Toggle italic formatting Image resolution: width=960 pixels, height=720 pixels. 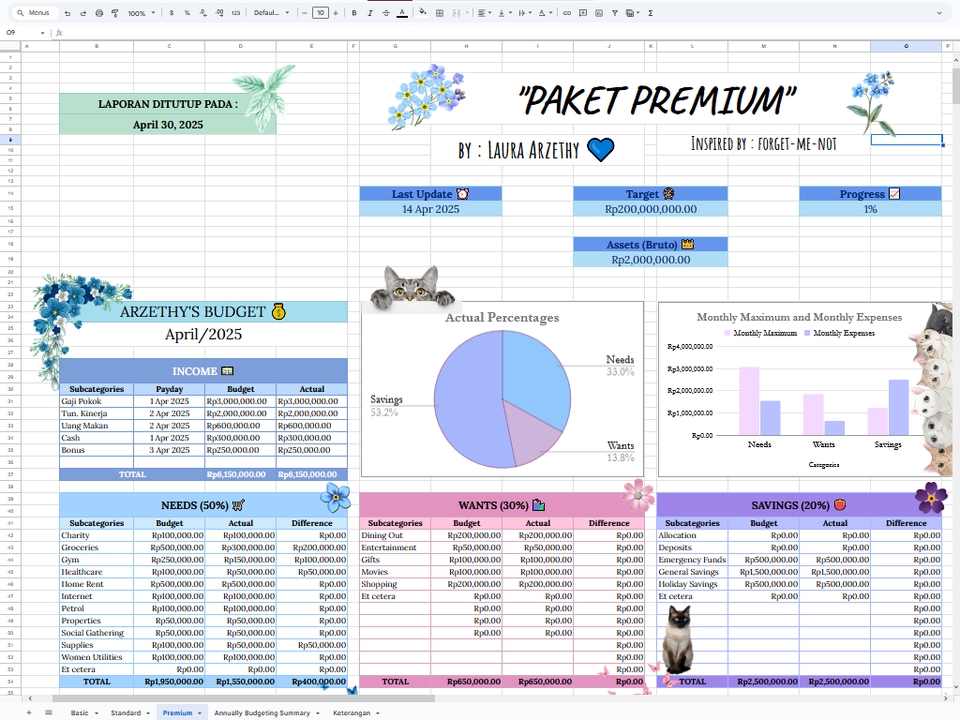(x=370, y=12)
